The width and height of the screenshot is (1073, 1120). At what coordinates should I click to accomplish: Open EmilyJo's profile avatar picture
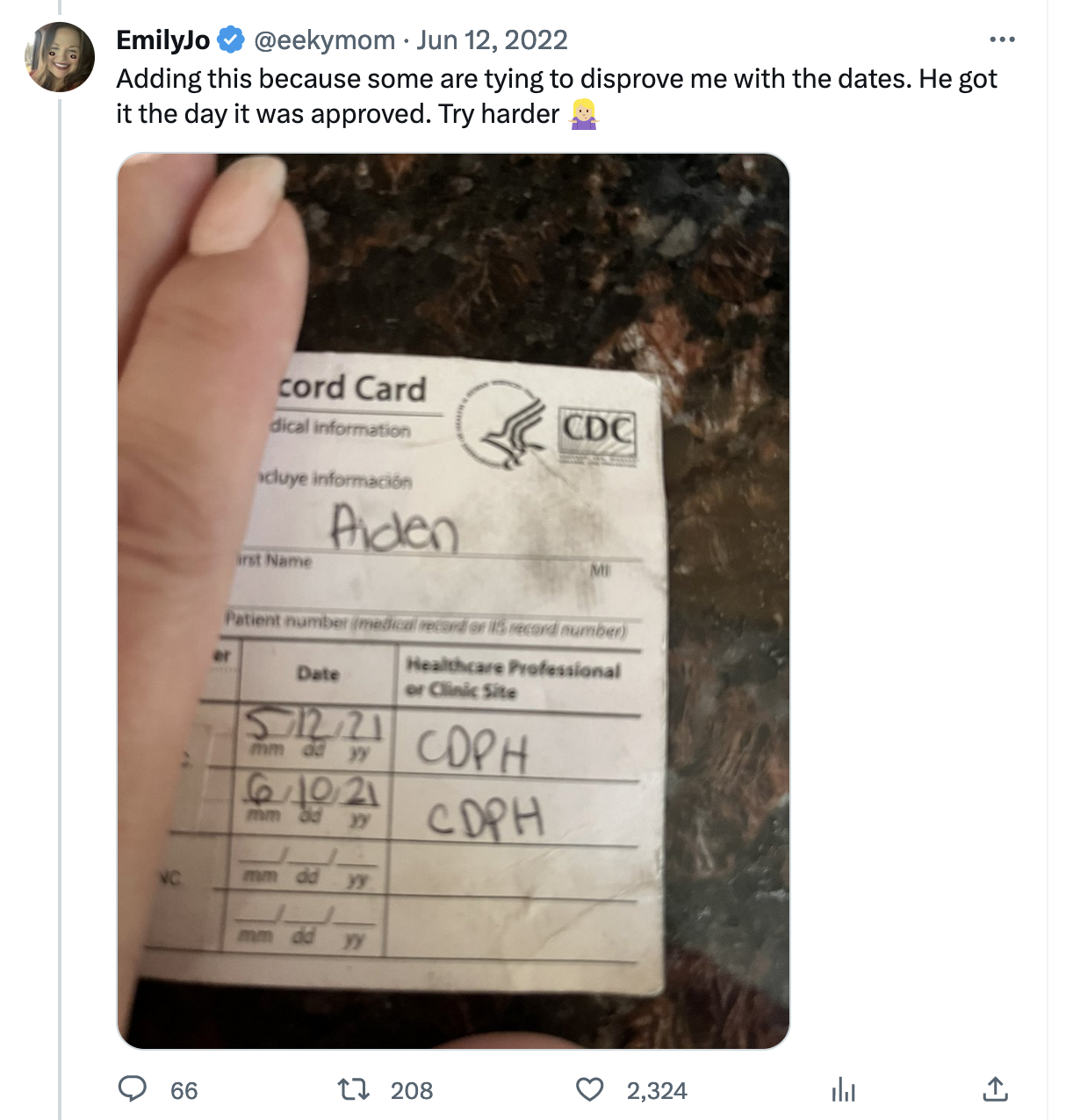click(60, 58)
